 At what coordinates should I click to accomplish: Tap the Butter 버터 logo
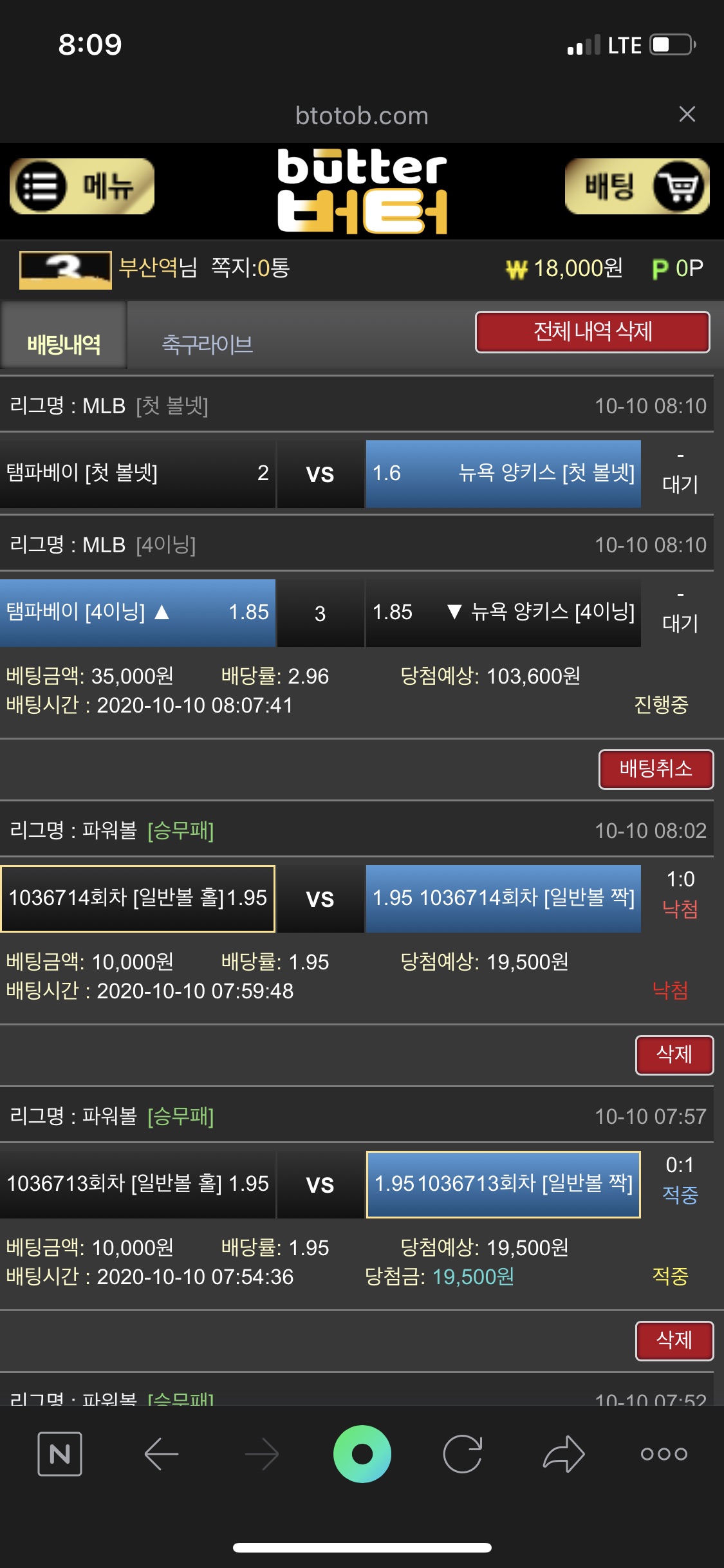[x=362, y=191]
